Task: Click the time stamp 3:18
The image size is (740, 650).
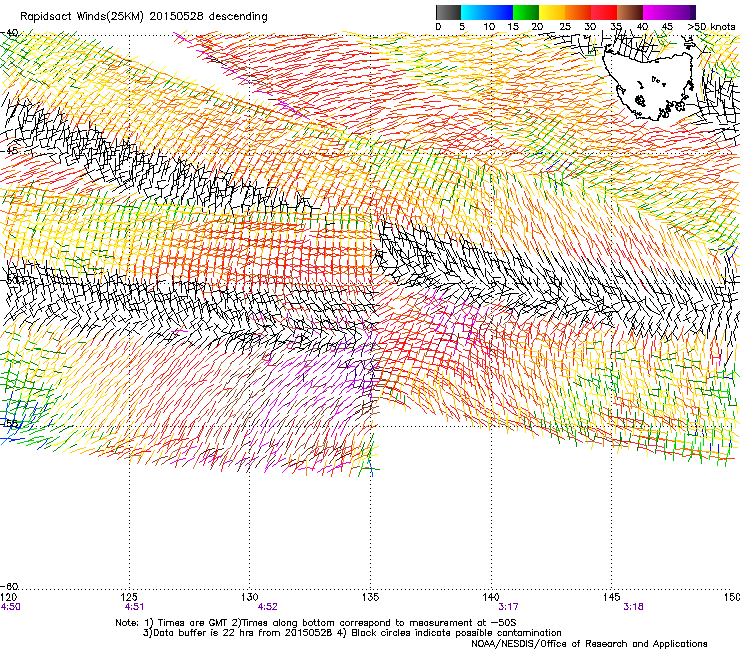Action: pyautogui.click(x=633, y=607)
